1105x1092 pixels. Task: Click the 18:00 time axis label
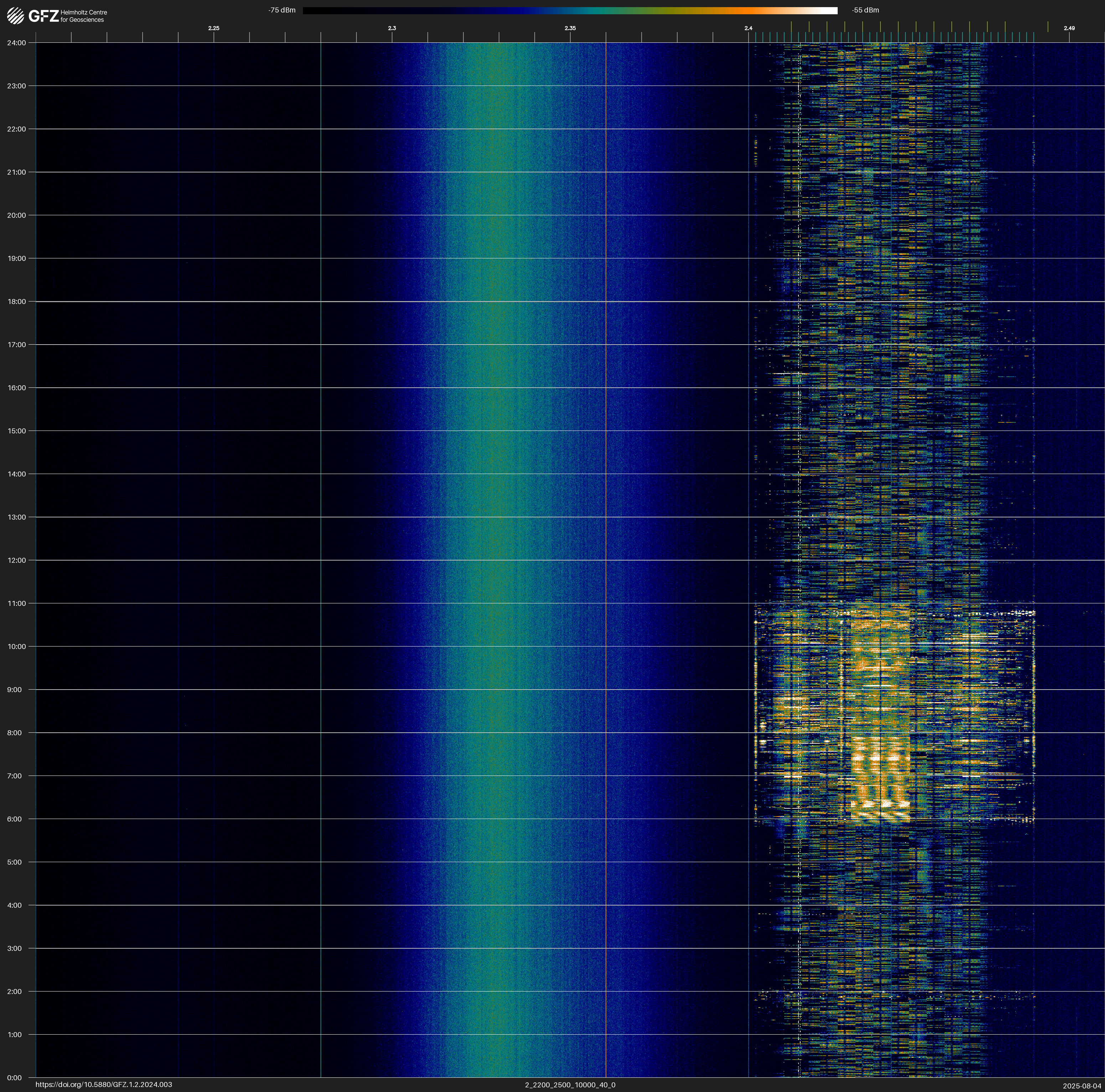(17, 301)
